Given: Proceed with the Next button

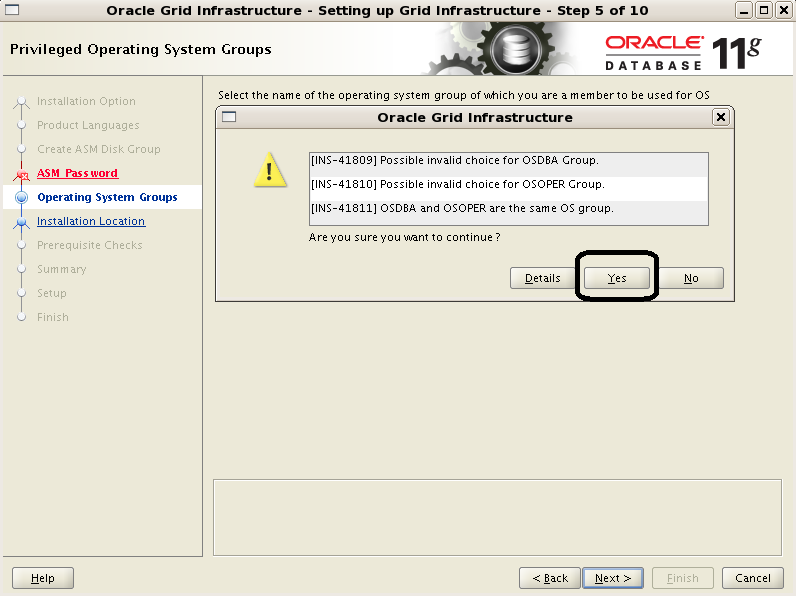Looking at the screenshot, I should (613, 578).
